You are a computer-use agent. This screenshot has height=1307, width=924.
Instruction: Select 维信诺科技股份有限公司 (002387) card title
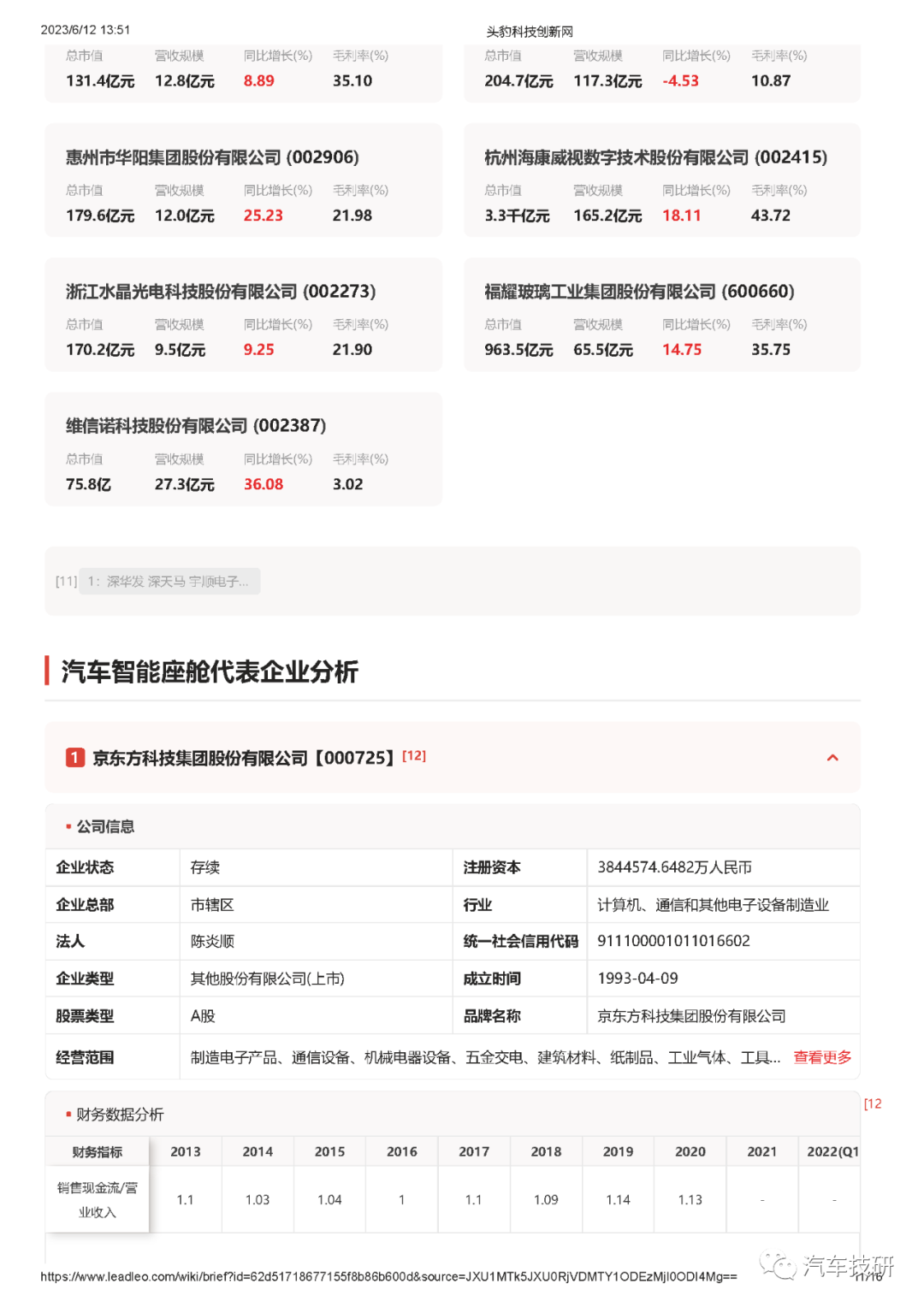click(196, 426)
